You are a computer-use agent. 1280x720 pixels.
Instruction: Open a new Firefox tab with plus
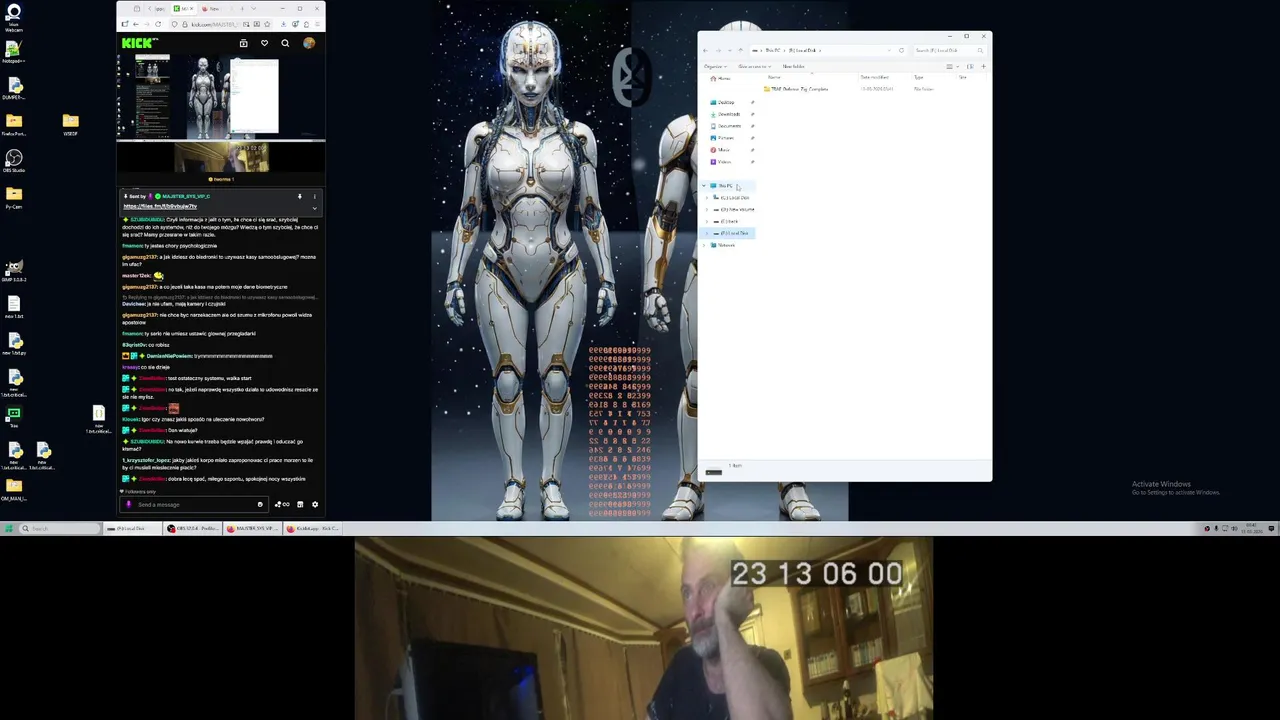tap(242, 9)
